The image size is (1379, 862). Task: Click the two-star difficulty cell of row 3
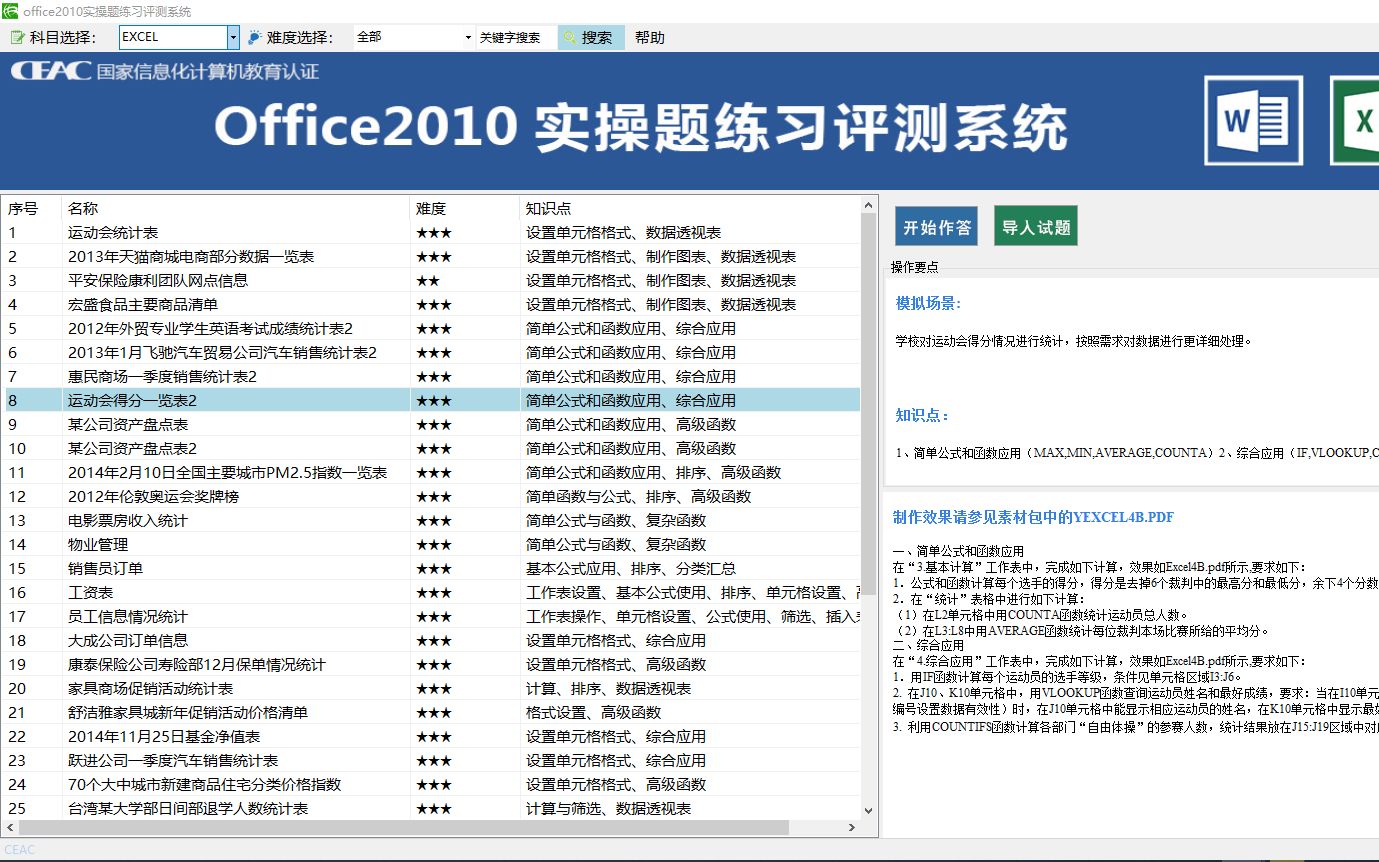point(465,280)
